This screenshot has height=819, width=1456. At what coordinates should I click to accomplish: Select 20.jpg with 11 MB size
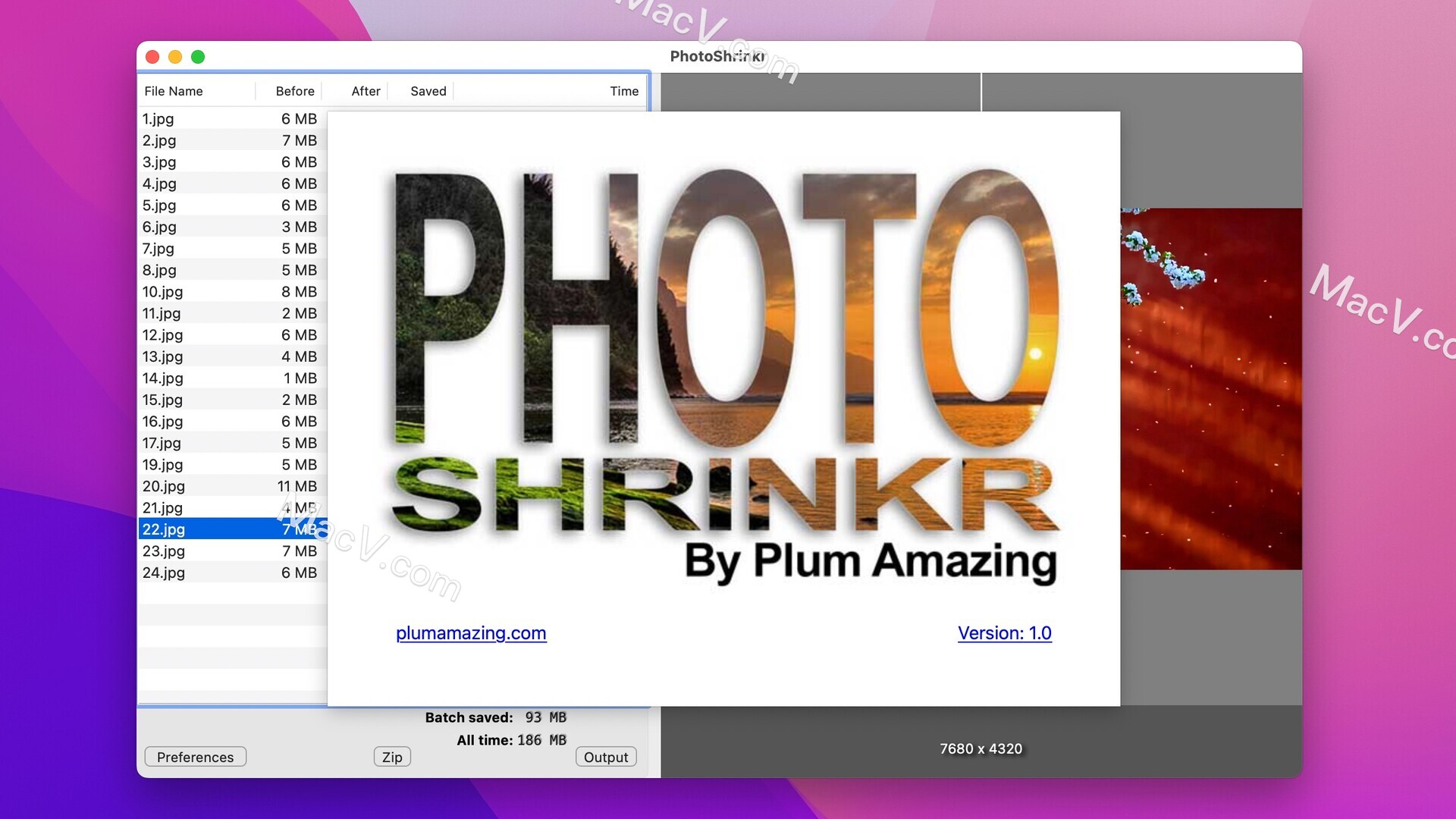231,486
